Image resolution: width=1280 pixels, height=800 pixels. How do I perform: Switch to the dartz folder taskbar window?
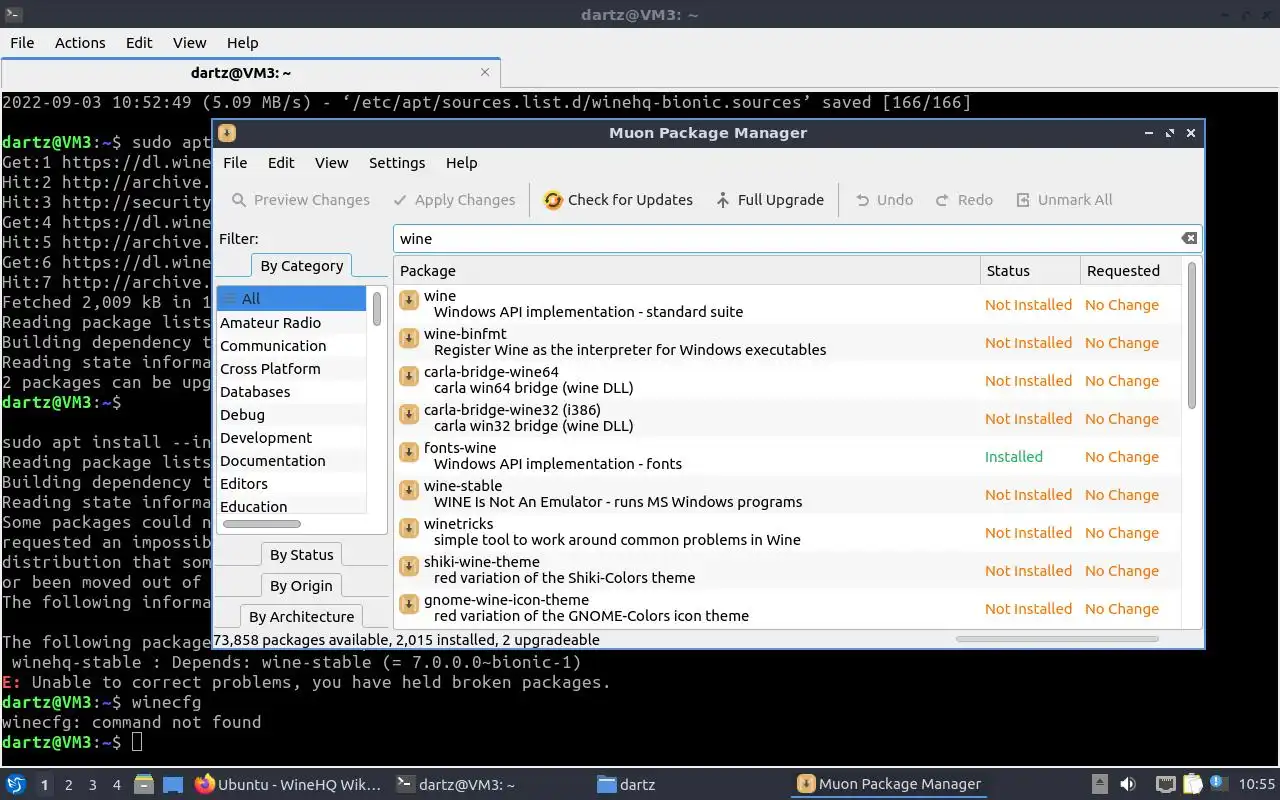pos(626,785)
